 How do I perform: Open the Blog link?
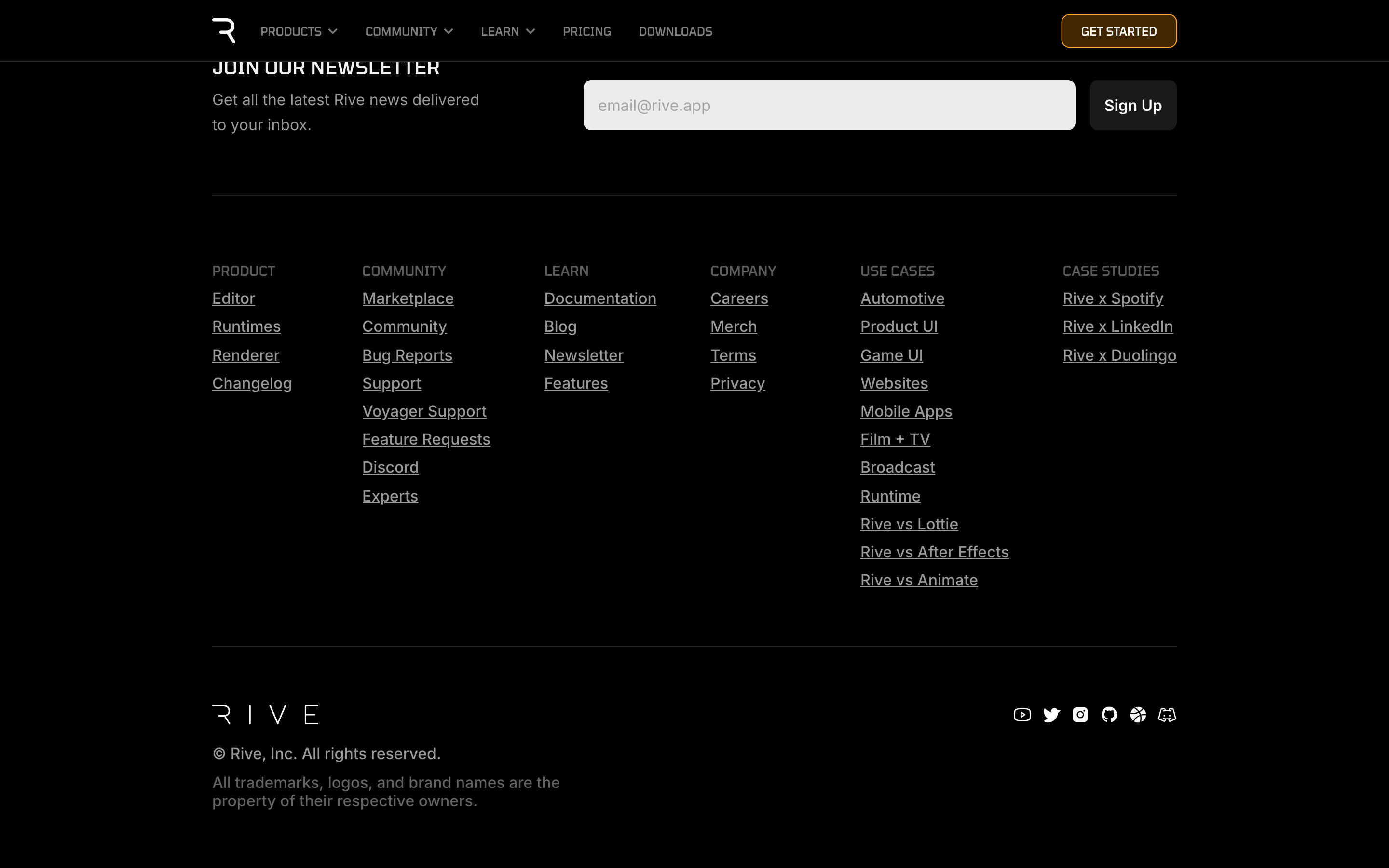coord(560,326)
